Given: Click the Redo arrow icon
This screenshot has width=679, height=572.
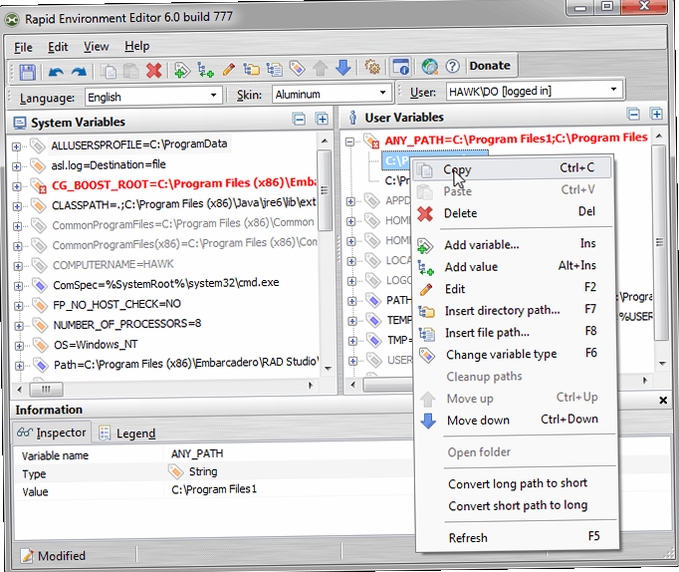Looking at the screenshot, I should coord(79,72).
